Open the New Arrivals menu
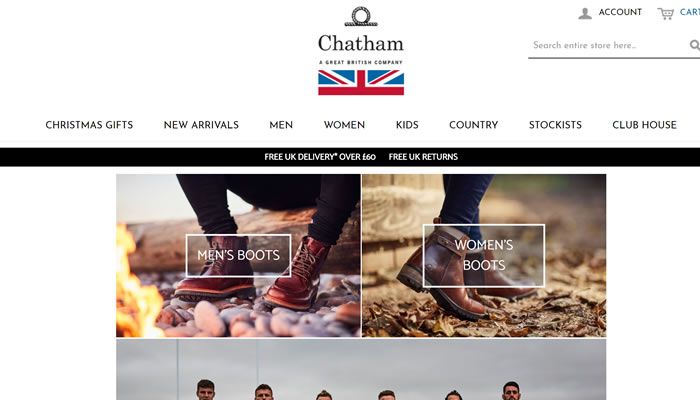 [201, 125]
